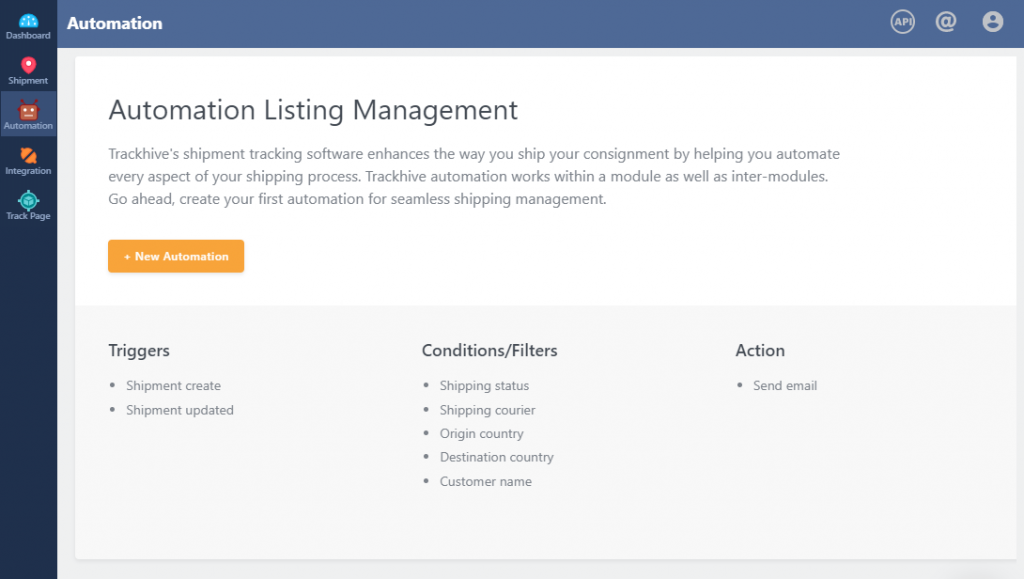The image size is (1024, 579).
Task: Click the Automation Listing Management heading
Action: pos(313,110)
